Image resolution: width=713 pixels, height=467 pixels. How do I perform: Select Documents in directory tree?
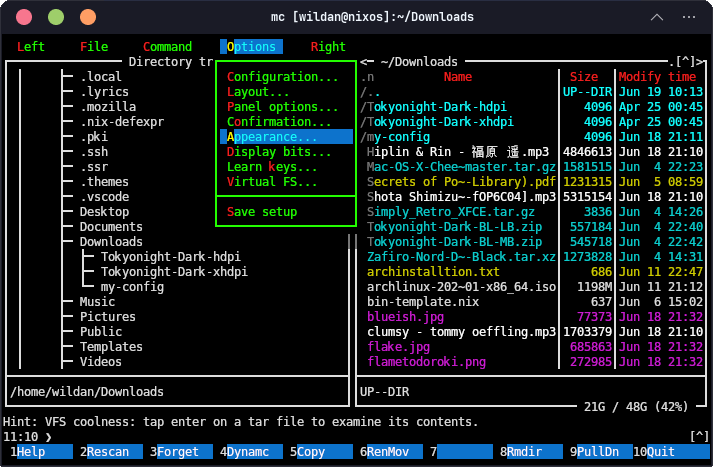pyautogui.click(x=111, y=226)
